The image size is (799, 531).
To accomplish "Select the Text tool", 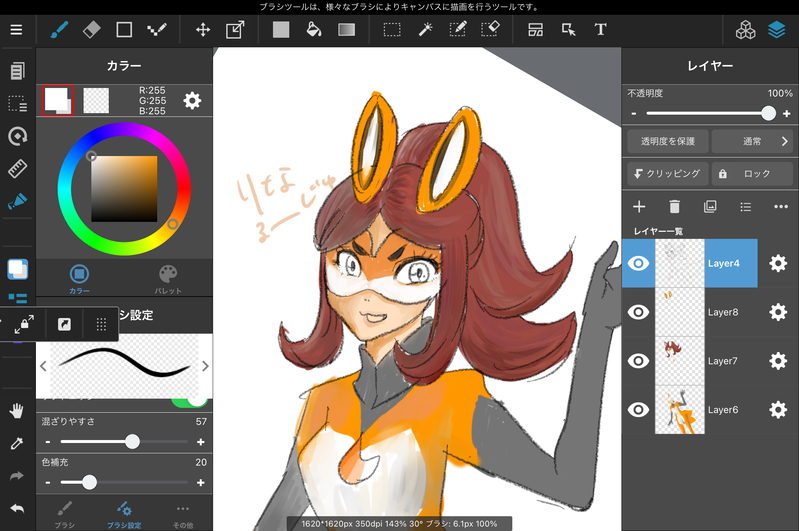I will 601,30.
